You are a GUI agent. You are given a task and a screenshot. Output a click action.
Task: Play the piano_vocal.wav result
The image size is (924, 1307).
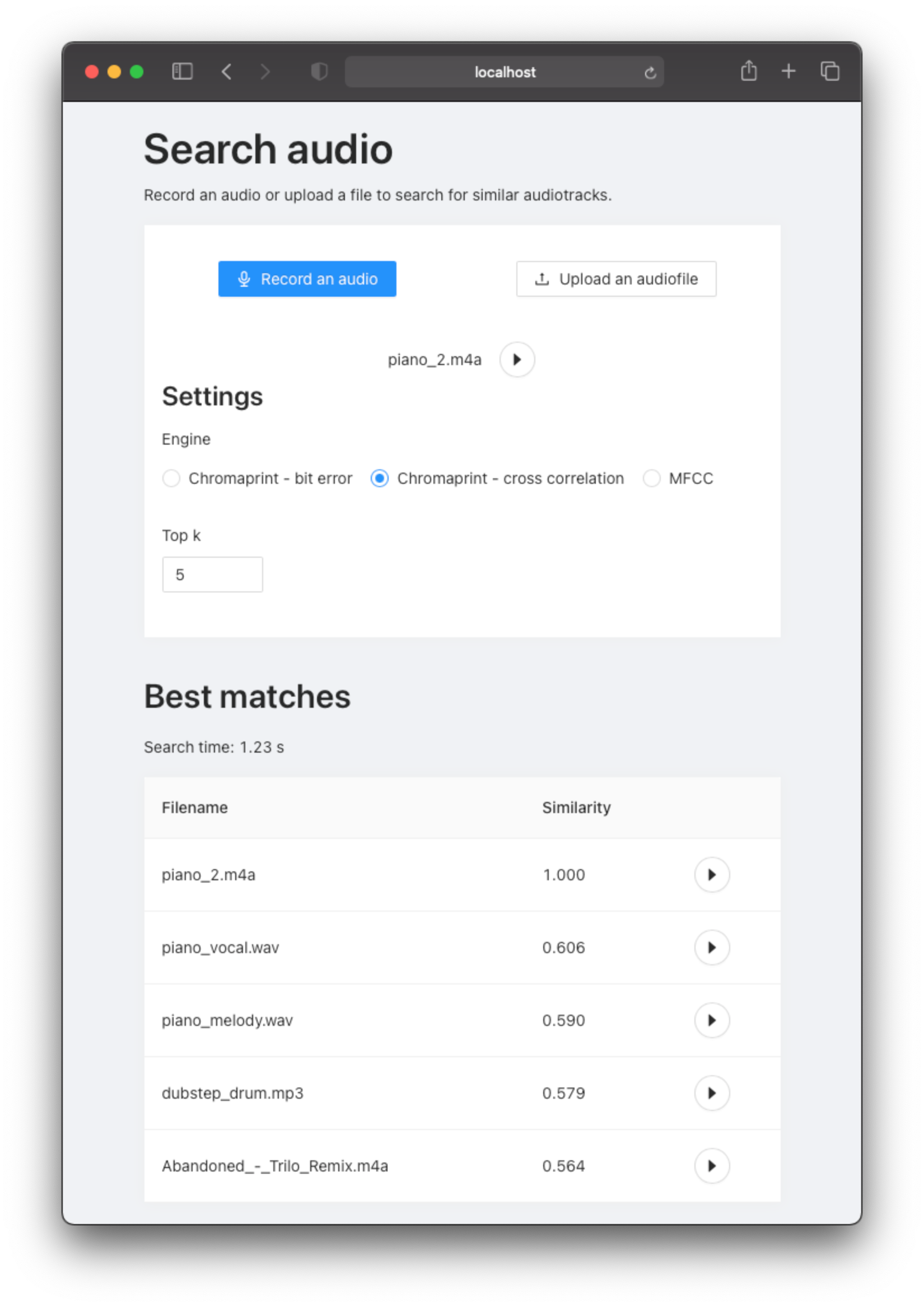[x=711, y=947]
